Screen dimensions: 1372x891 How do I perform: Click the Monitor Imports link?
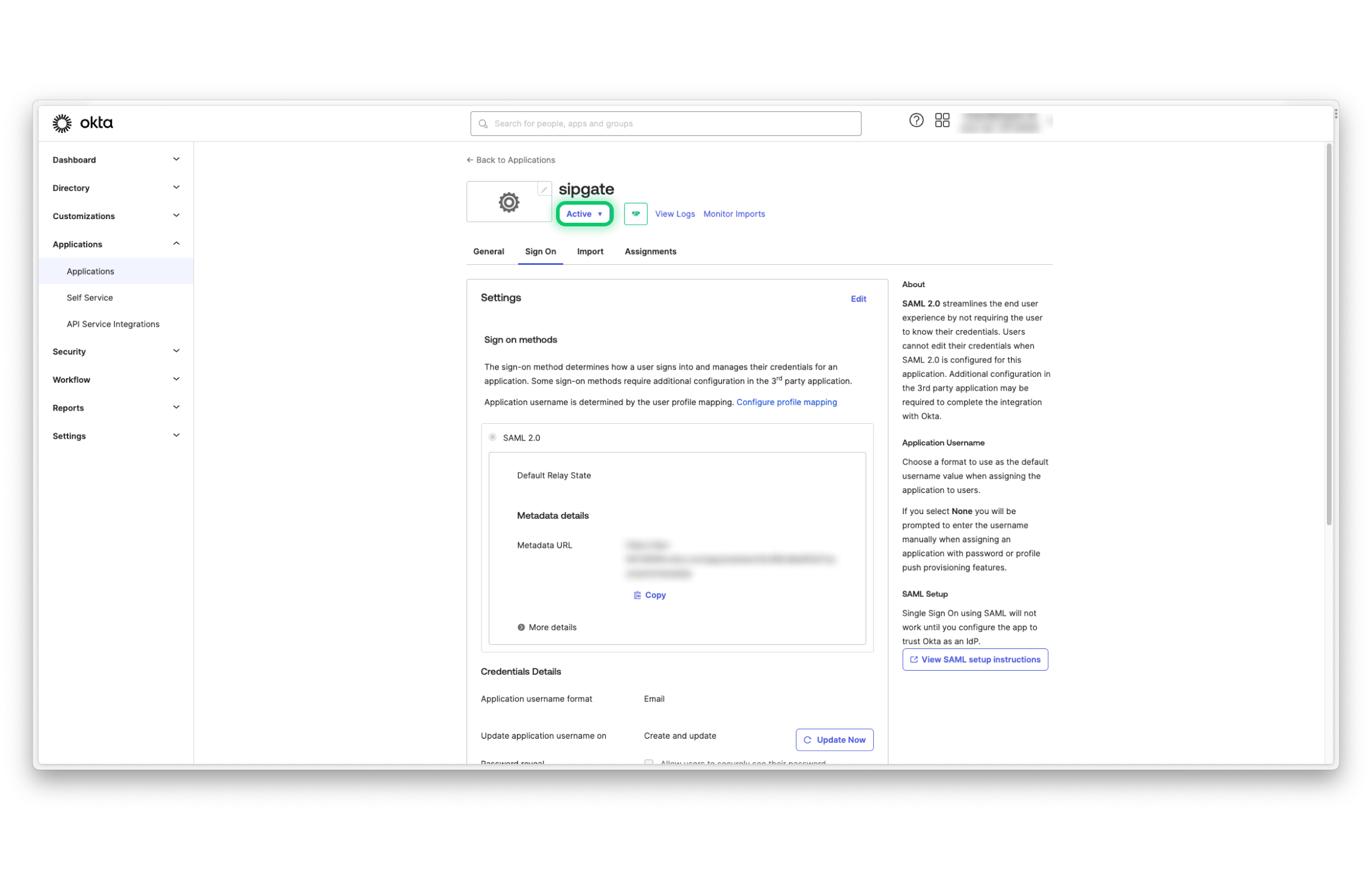coord(734,214)
